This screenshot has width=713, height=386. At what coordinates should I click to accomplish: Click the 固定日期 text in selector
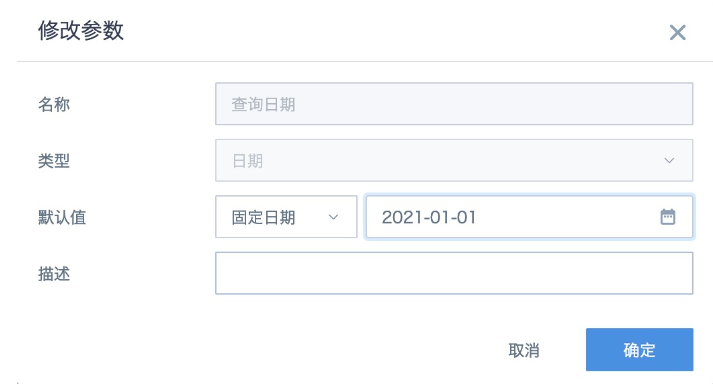263,217
